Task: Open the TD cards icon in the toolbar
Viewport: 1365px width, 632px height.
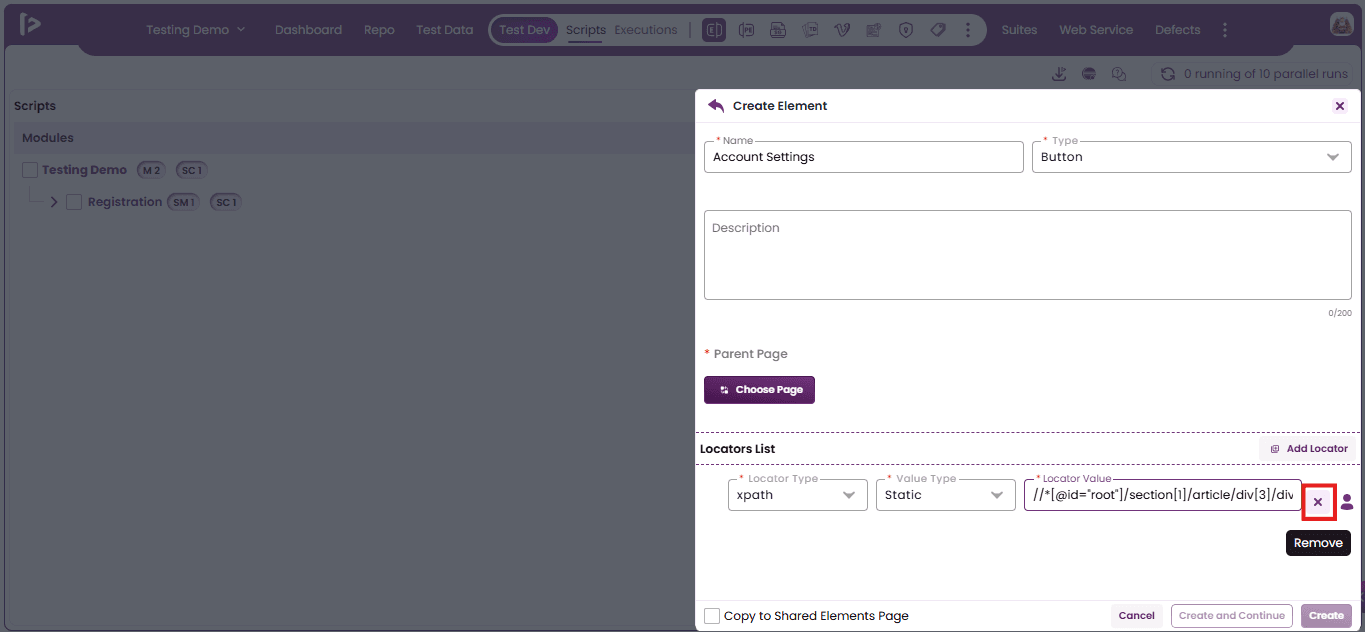Action: [810, 30]
